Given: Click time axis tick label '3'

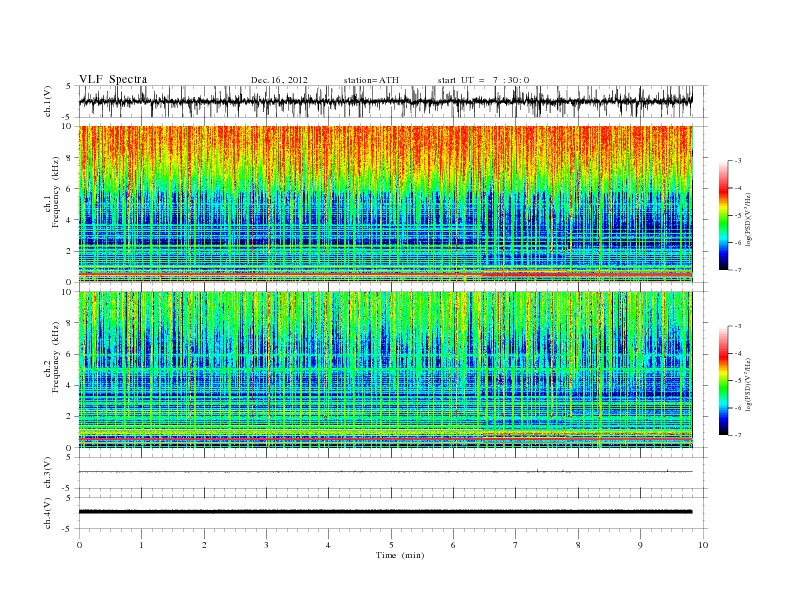Looking at the screenshot, I should [266, 545].
